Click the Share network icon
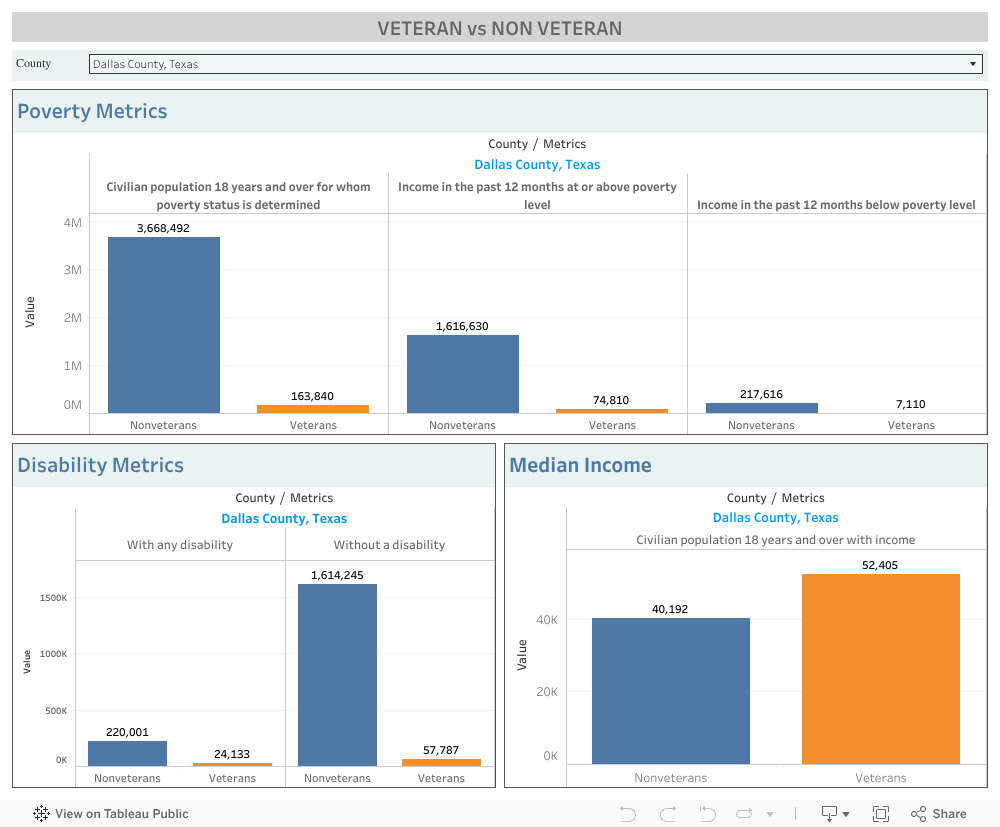 (x=917, y=813)
